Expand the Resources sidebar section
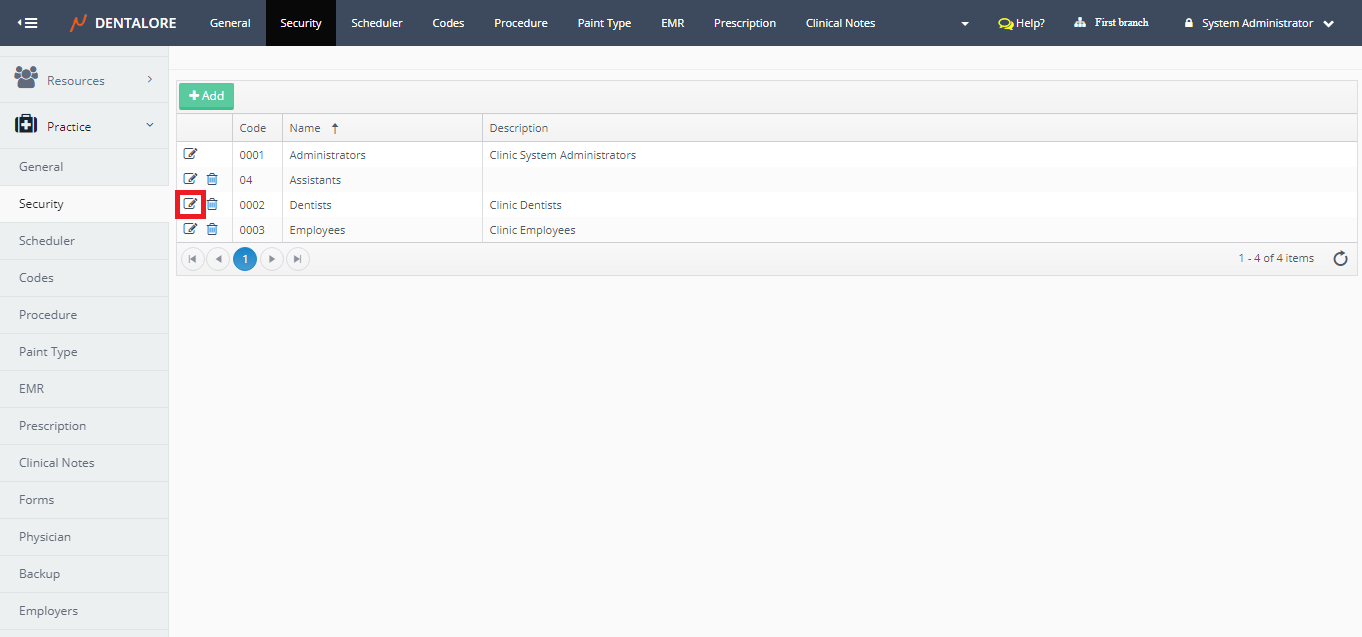 click(x=84, y=80)
